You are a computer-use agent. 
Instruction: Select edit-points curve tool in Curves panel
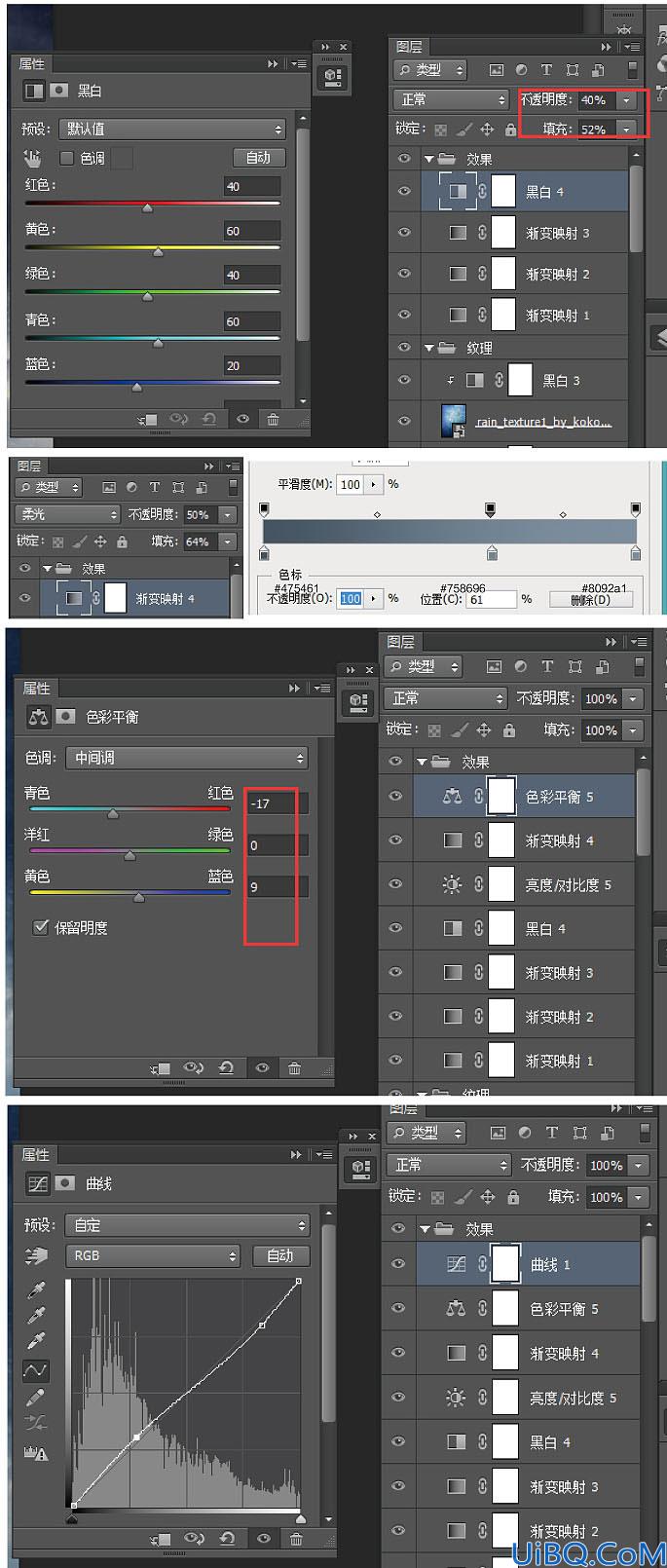tap(35, 1369)
